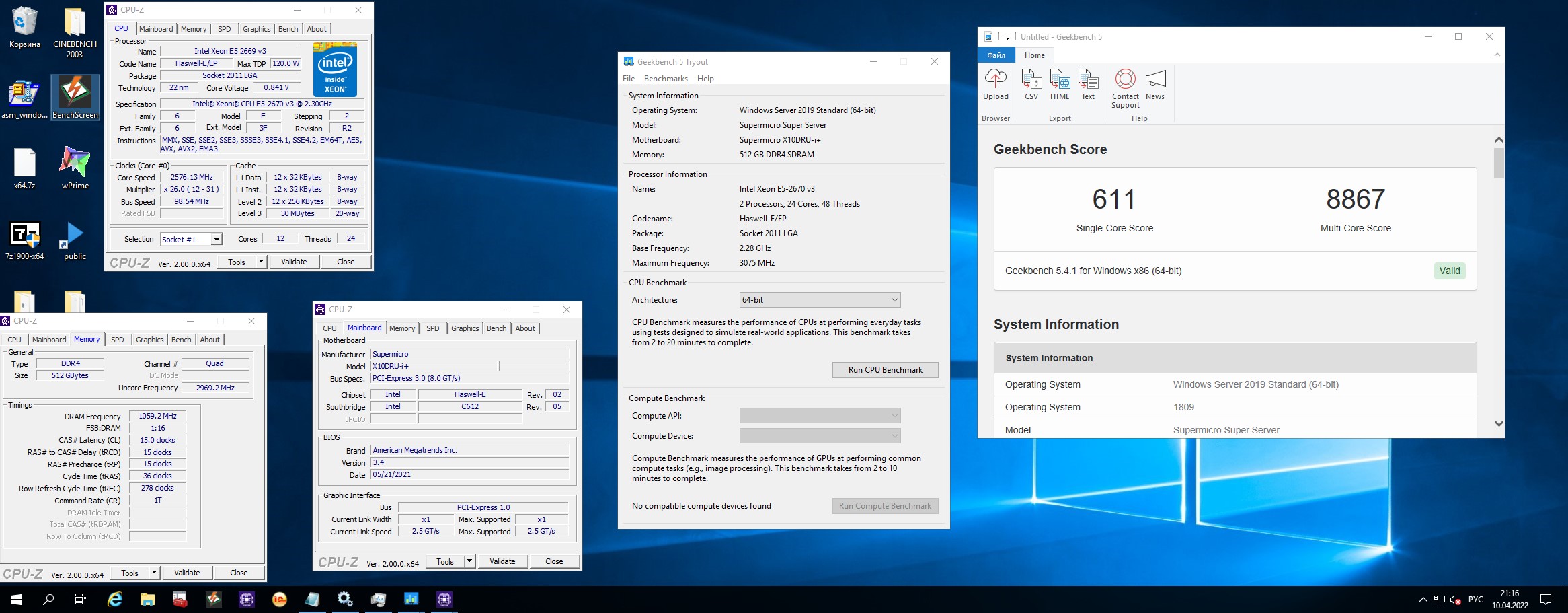The image size is (1568, 613).
Task: Export the results as HTML
Action: coord(1060,84)
